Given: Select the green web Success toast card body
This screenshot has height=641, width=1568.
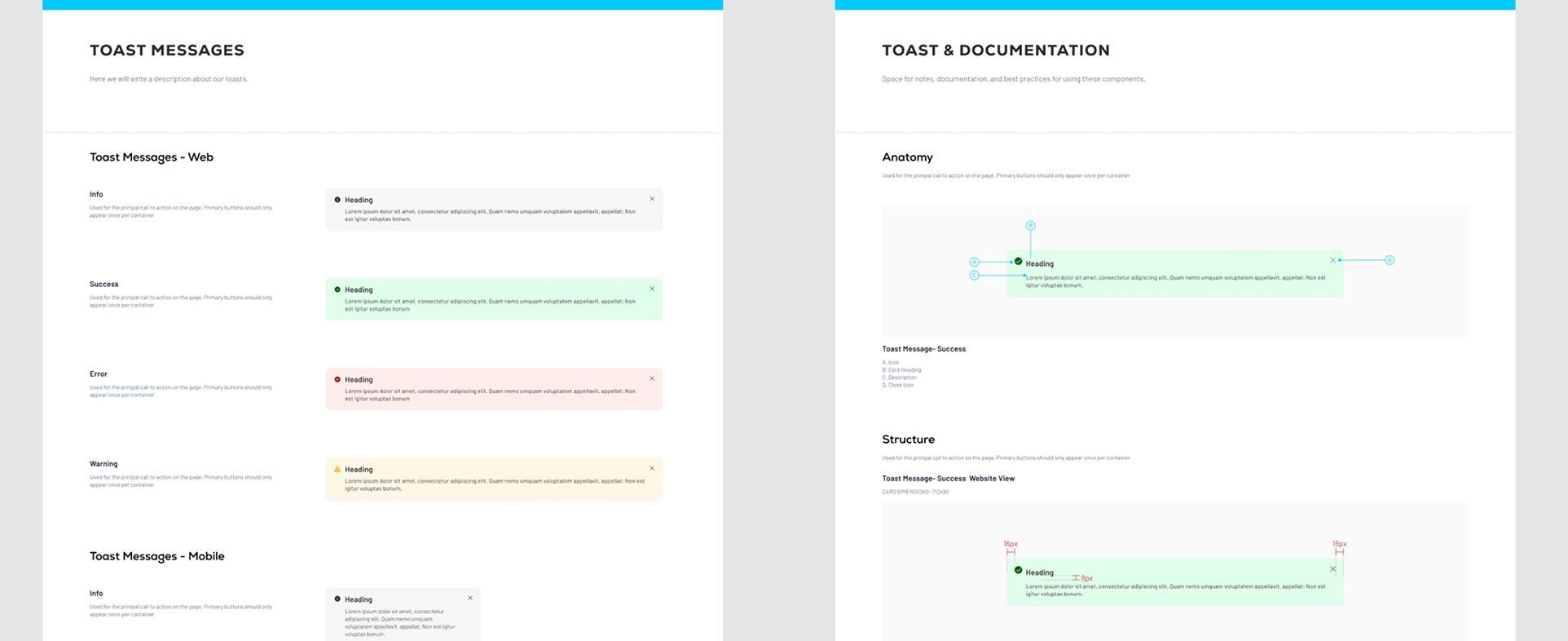Looking at the screenshot, I should click(494, 299).
